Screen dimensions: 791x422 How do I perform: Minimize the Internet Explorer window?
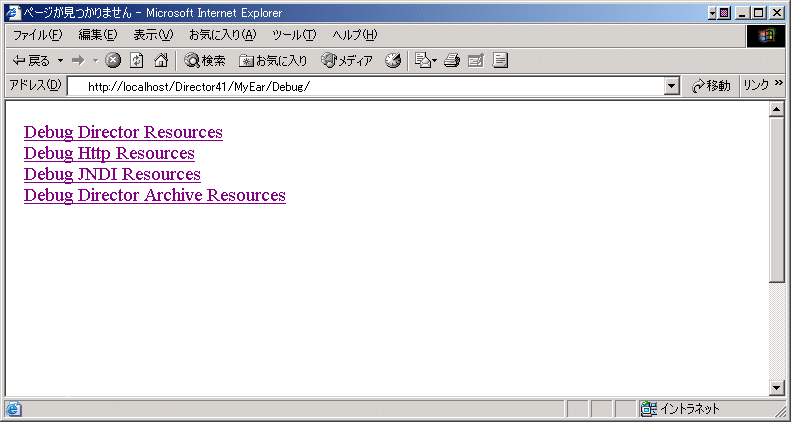click(x=741, y=13)
